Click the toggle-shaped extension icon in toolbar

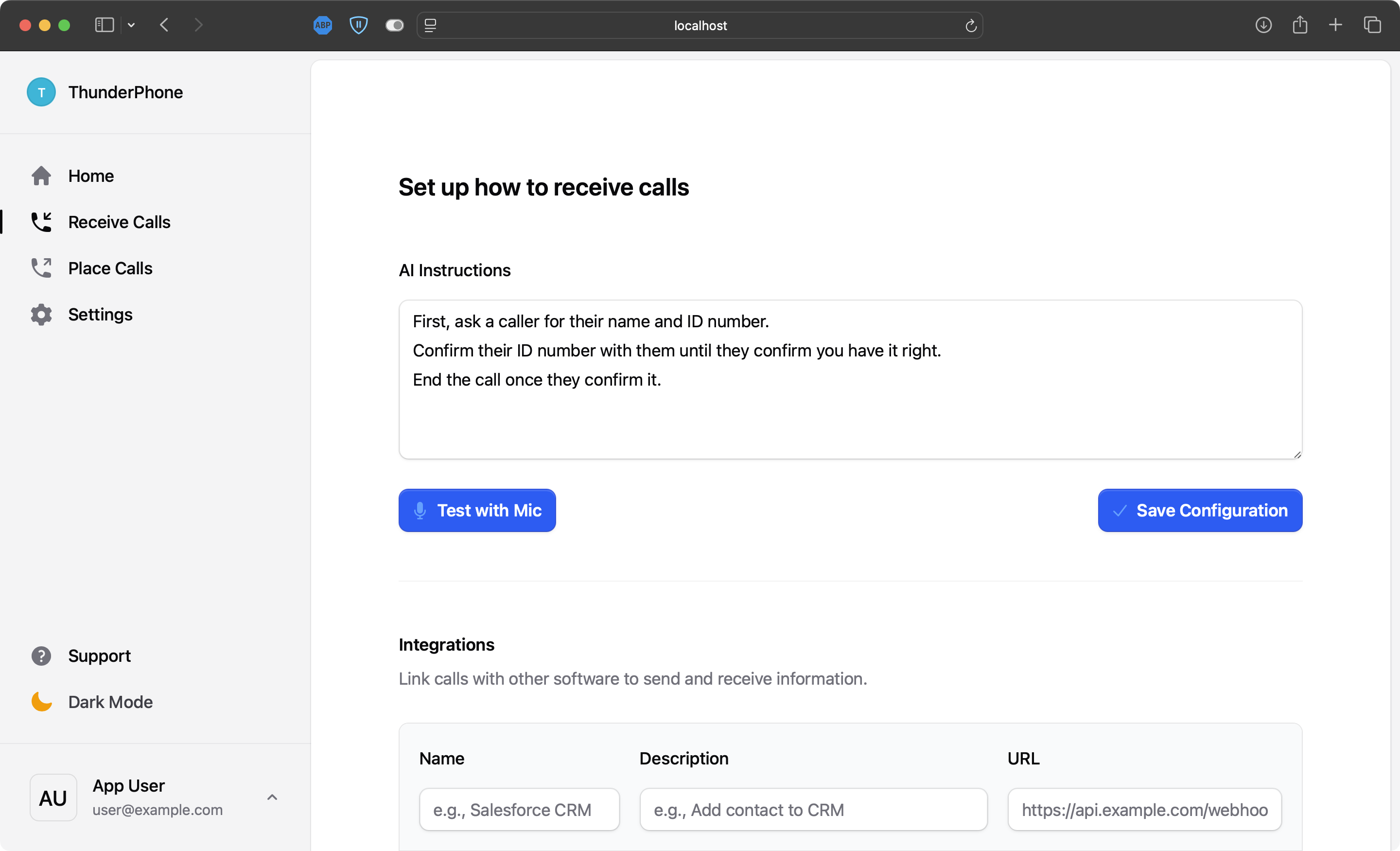394,25
